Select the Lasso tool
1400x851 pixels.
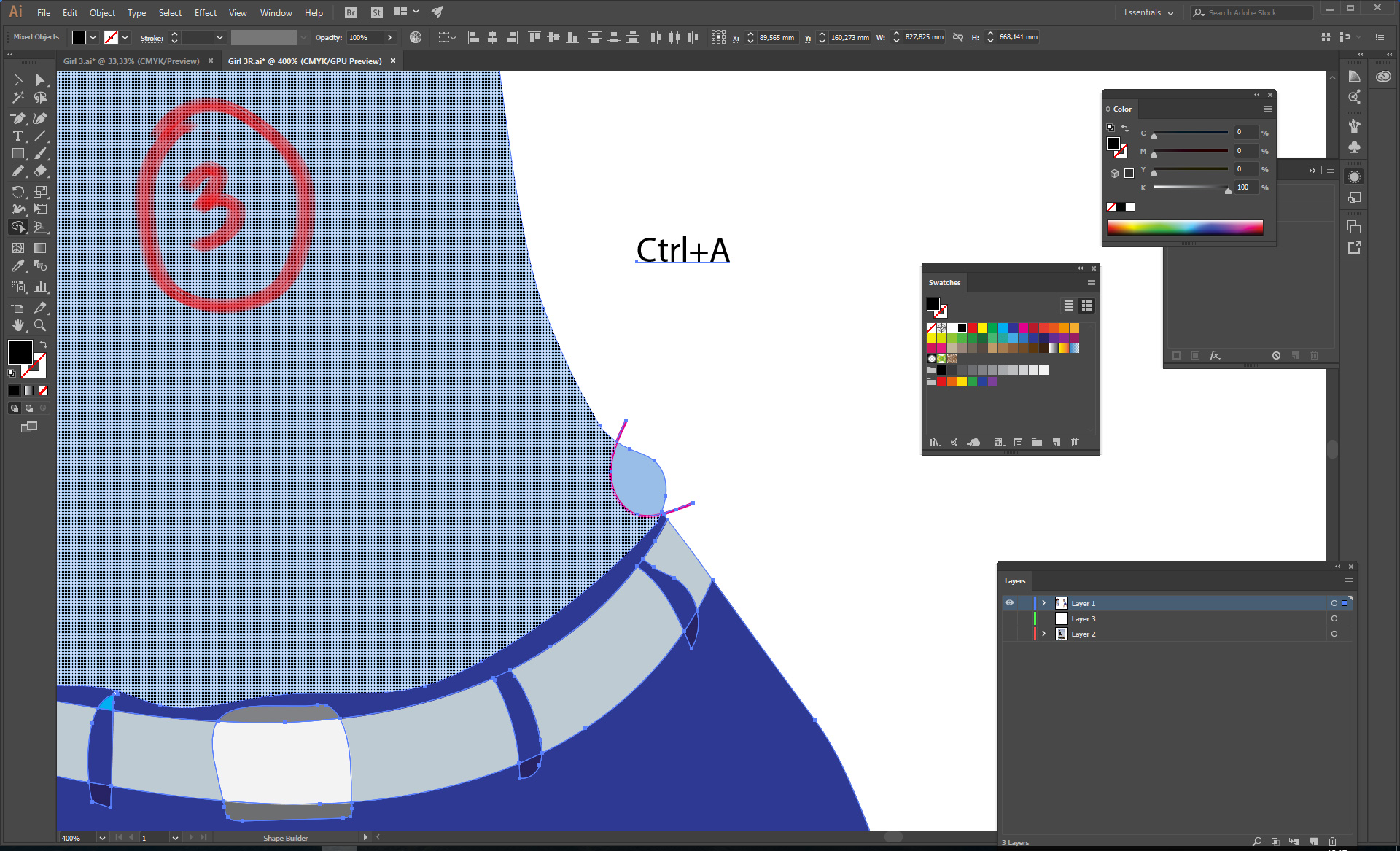pyautogui.click(x=40, y=98)
